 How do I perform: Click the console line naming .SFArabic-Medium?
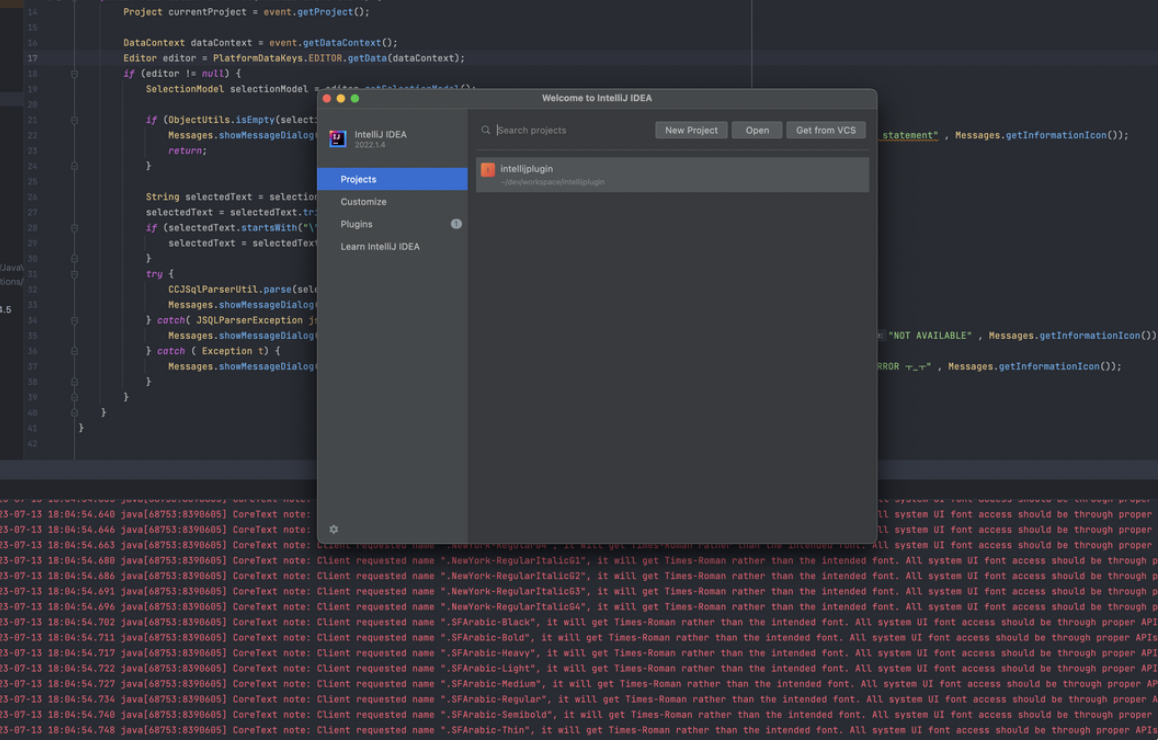579,684
